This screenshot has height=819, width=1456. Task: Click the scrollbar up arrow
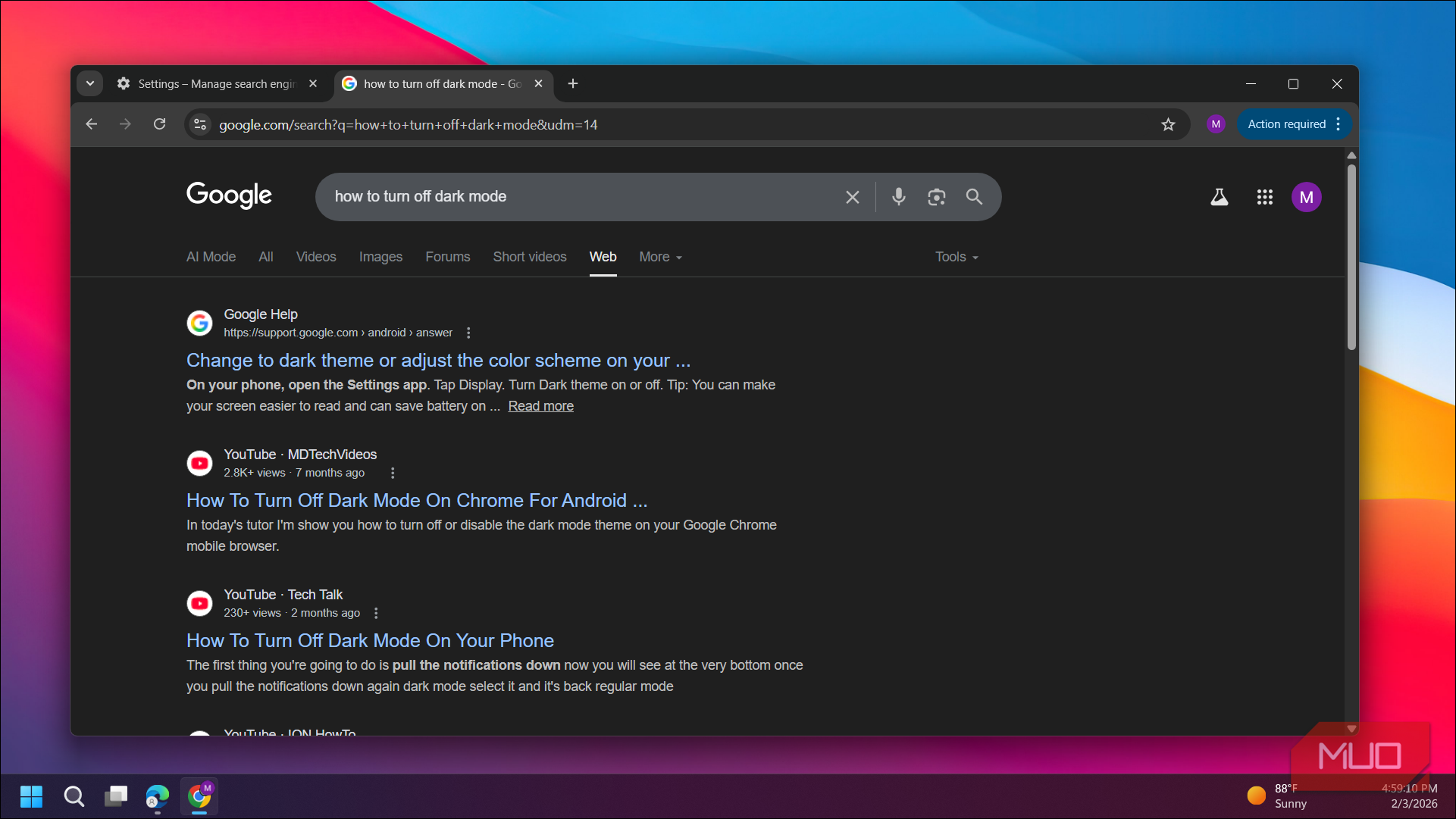click(x=1351, y=155)
